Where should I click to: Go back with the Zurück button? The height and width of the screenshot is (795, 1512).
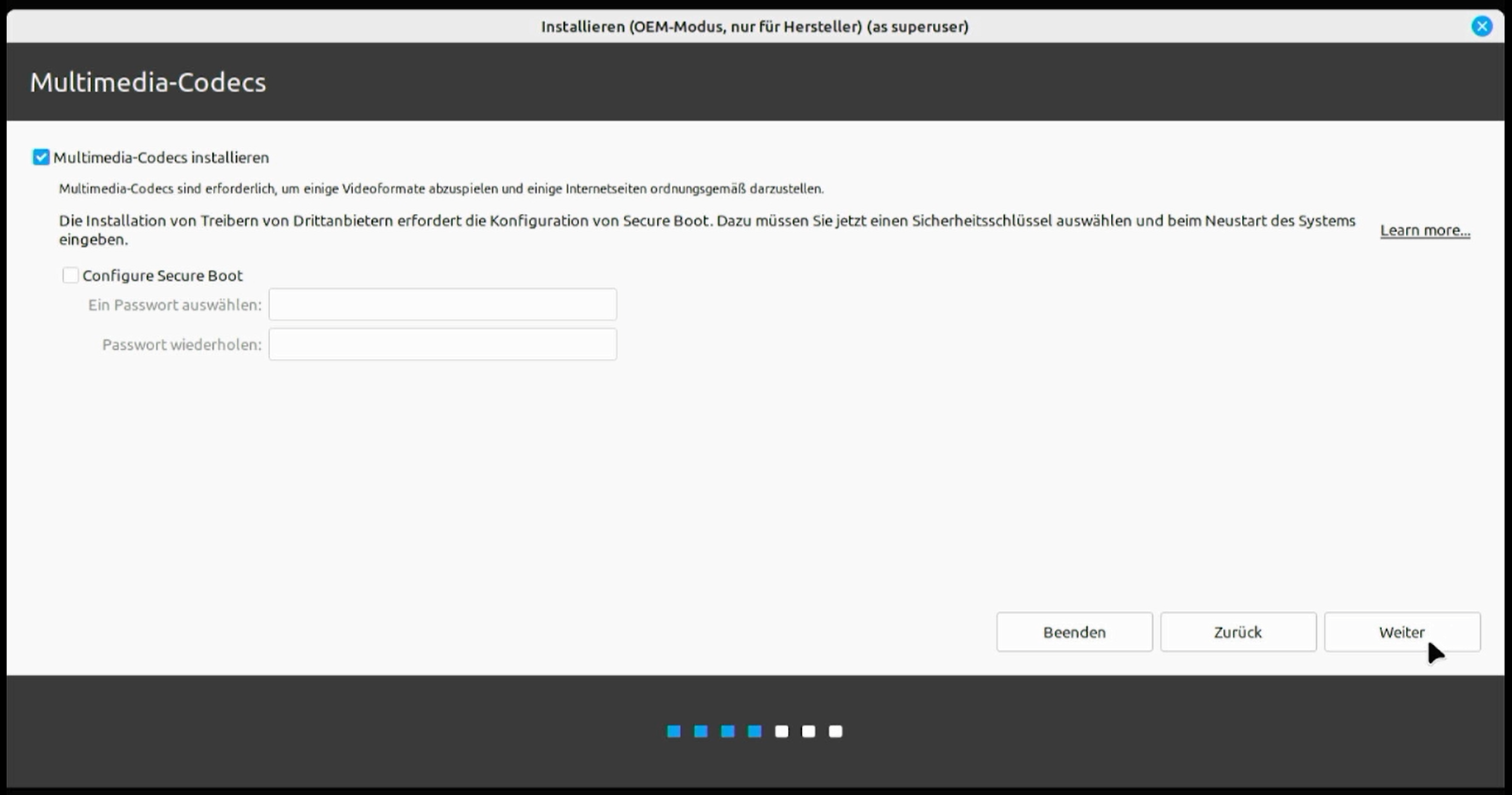[1238, 632]
